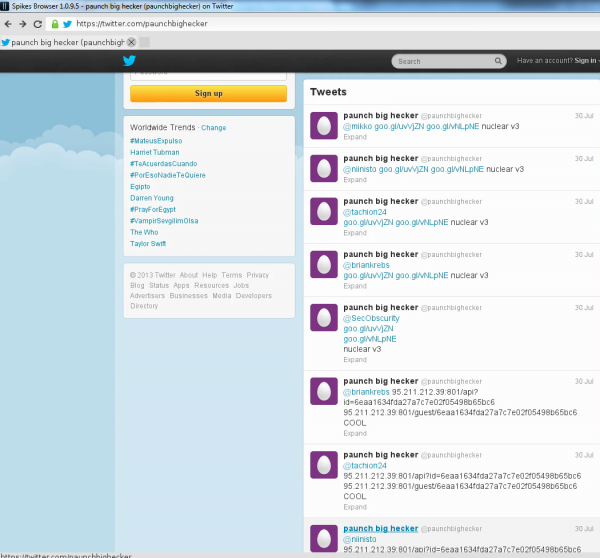The height and width of the screenshot is (558, 600).
Task: Click the egg avatar beside @mikko tweet
Action: pyautogui.click(x=323, y=125)
